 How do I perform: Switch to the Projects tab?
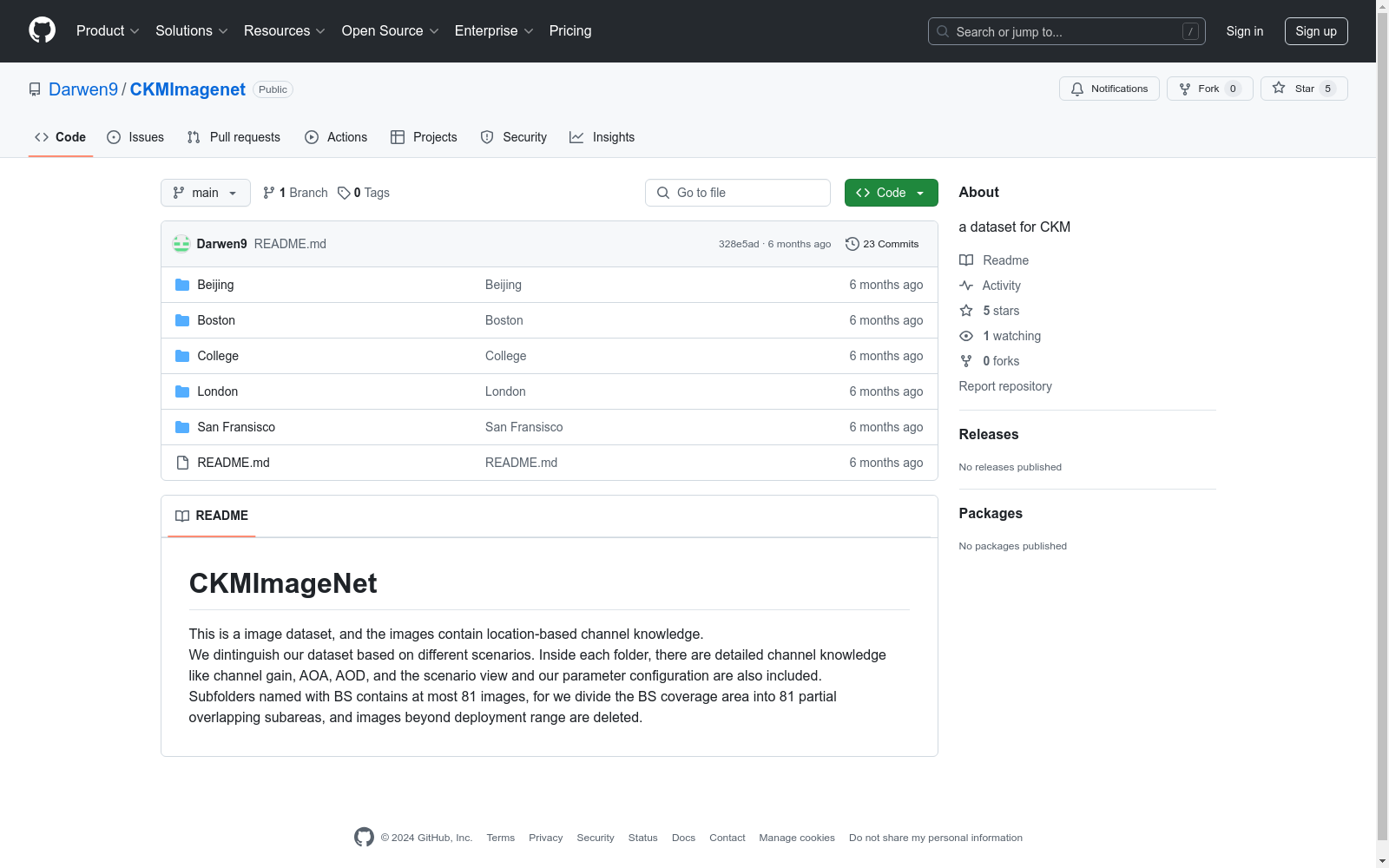tap(424, 137)
